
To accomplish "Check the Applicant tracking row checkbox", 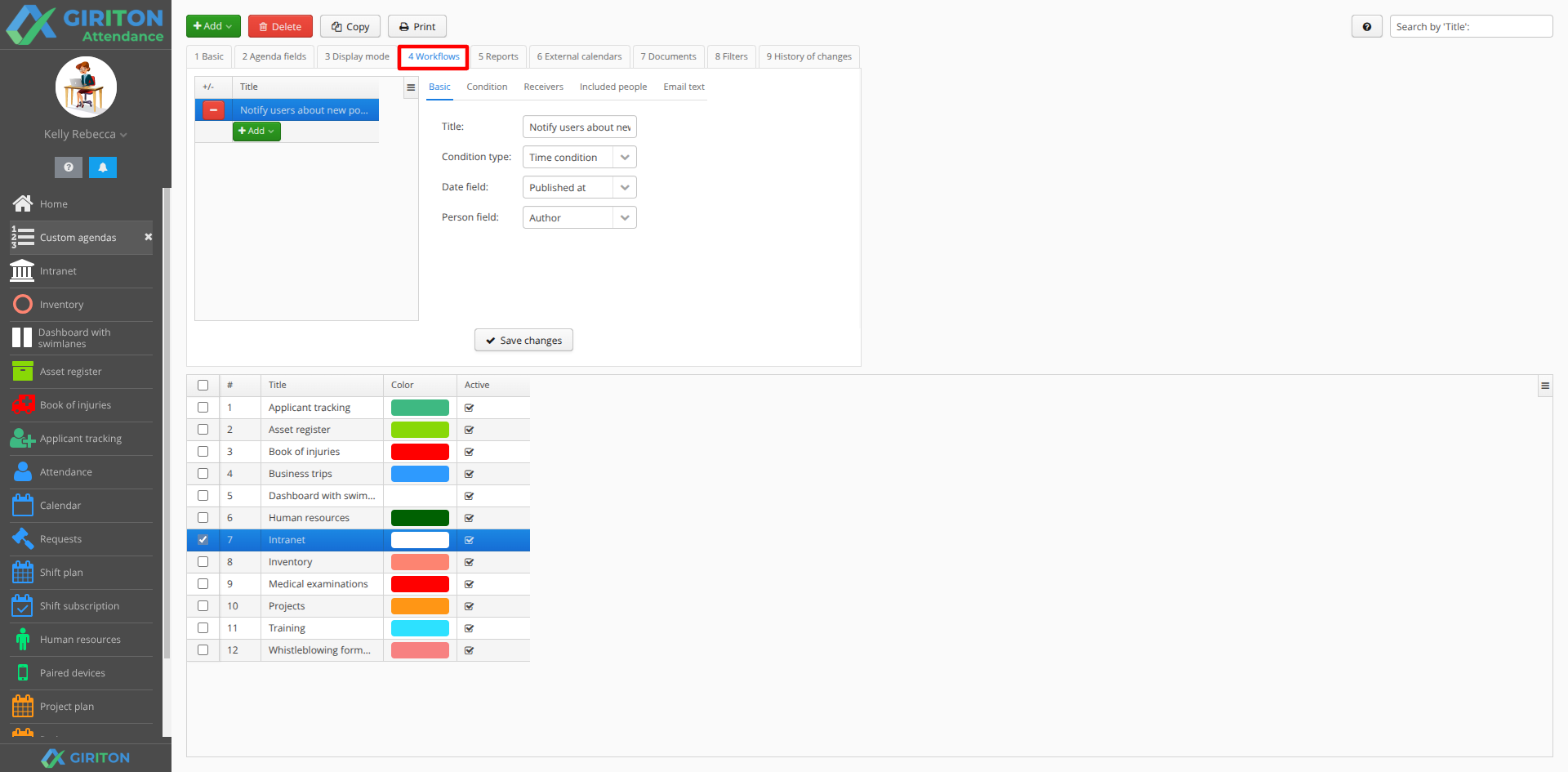I will [x=203, y=407].
